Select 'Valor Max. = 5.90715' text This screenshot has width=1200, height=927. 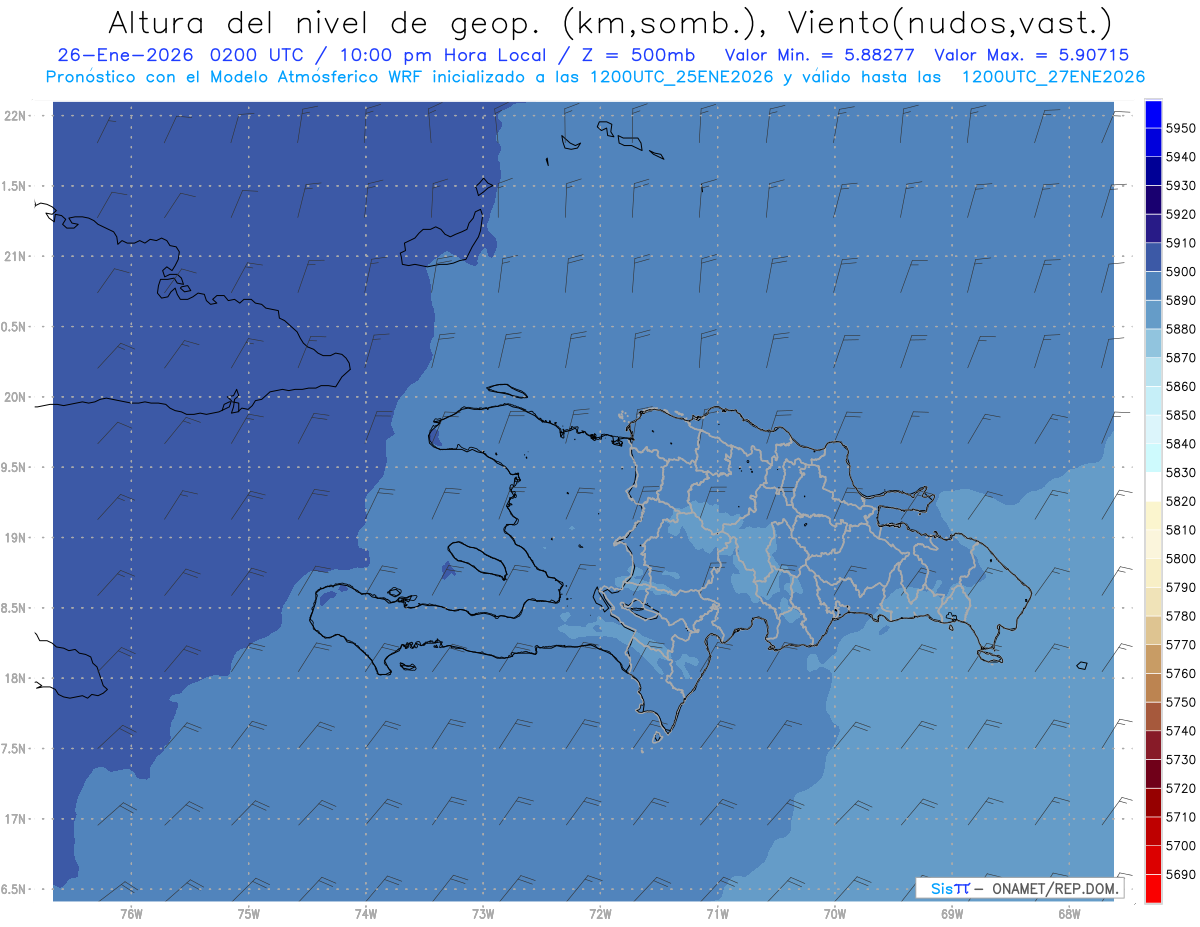1032,55
